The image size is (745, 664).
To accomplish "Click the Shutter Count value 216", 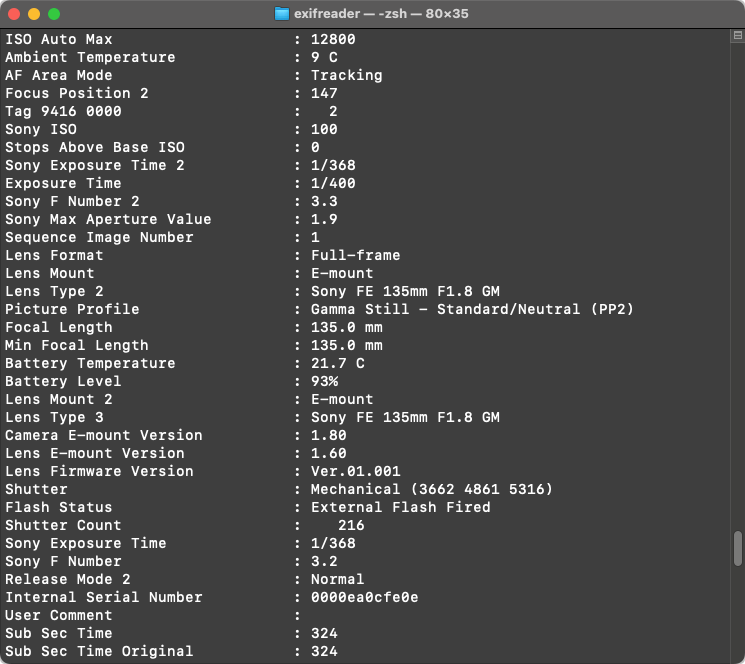I will (x=351, y=525).
